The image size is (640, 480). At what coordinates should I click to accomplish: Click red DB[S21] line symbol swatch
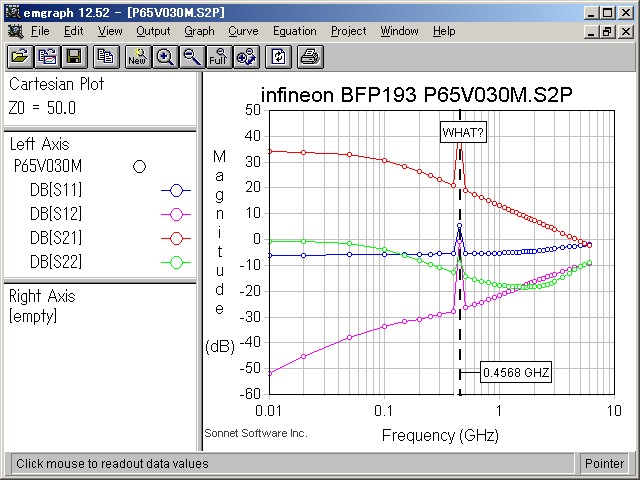pyautogui.click(x=176, y=238)
